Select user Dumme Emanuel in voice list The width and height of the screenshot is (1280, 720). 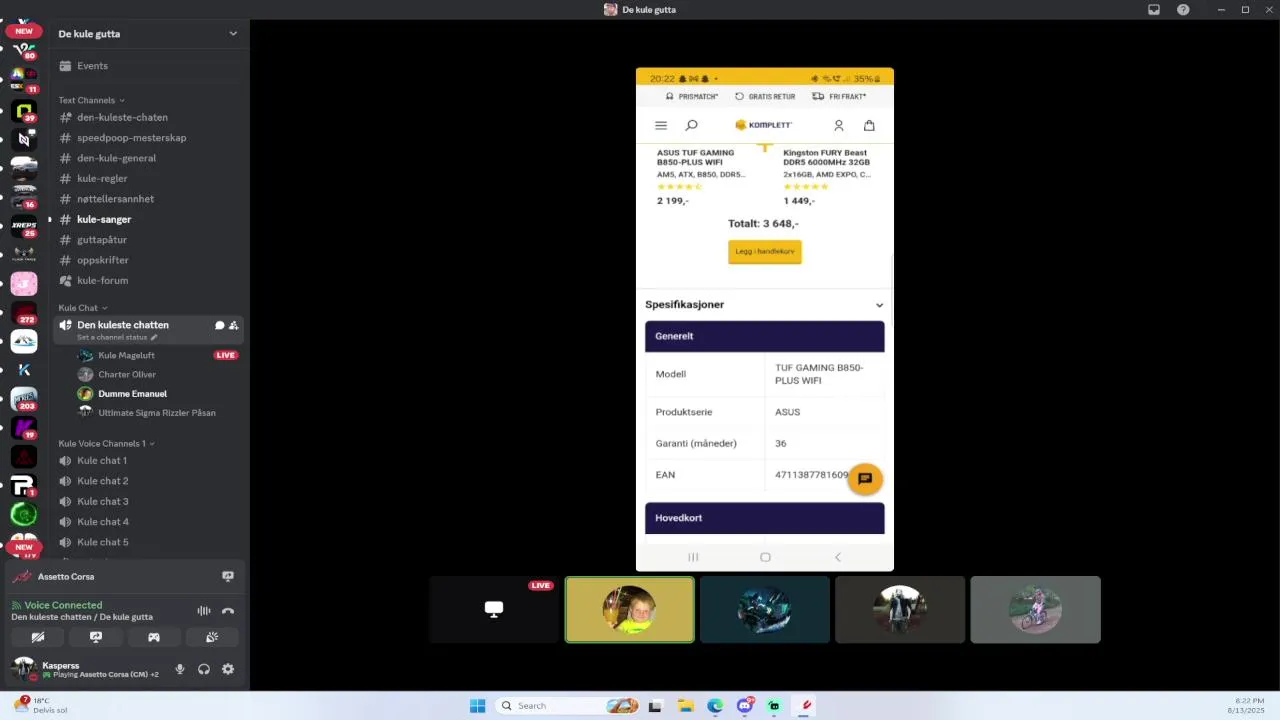(x=158, y=394)
